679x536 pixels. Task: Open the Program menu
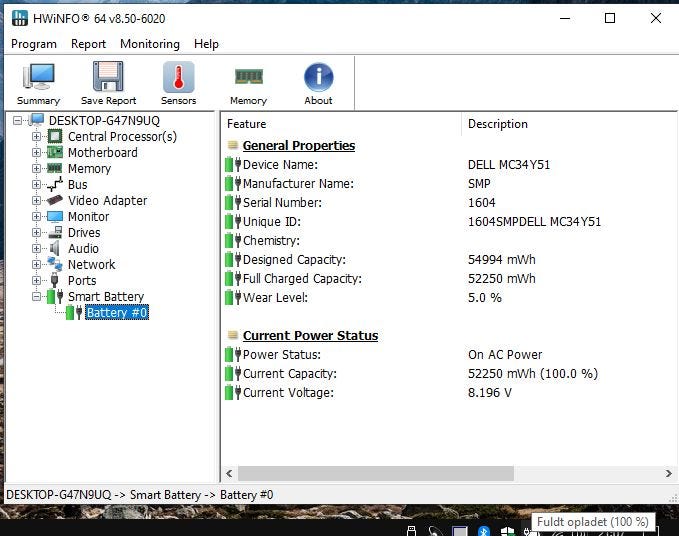(34, 44)
